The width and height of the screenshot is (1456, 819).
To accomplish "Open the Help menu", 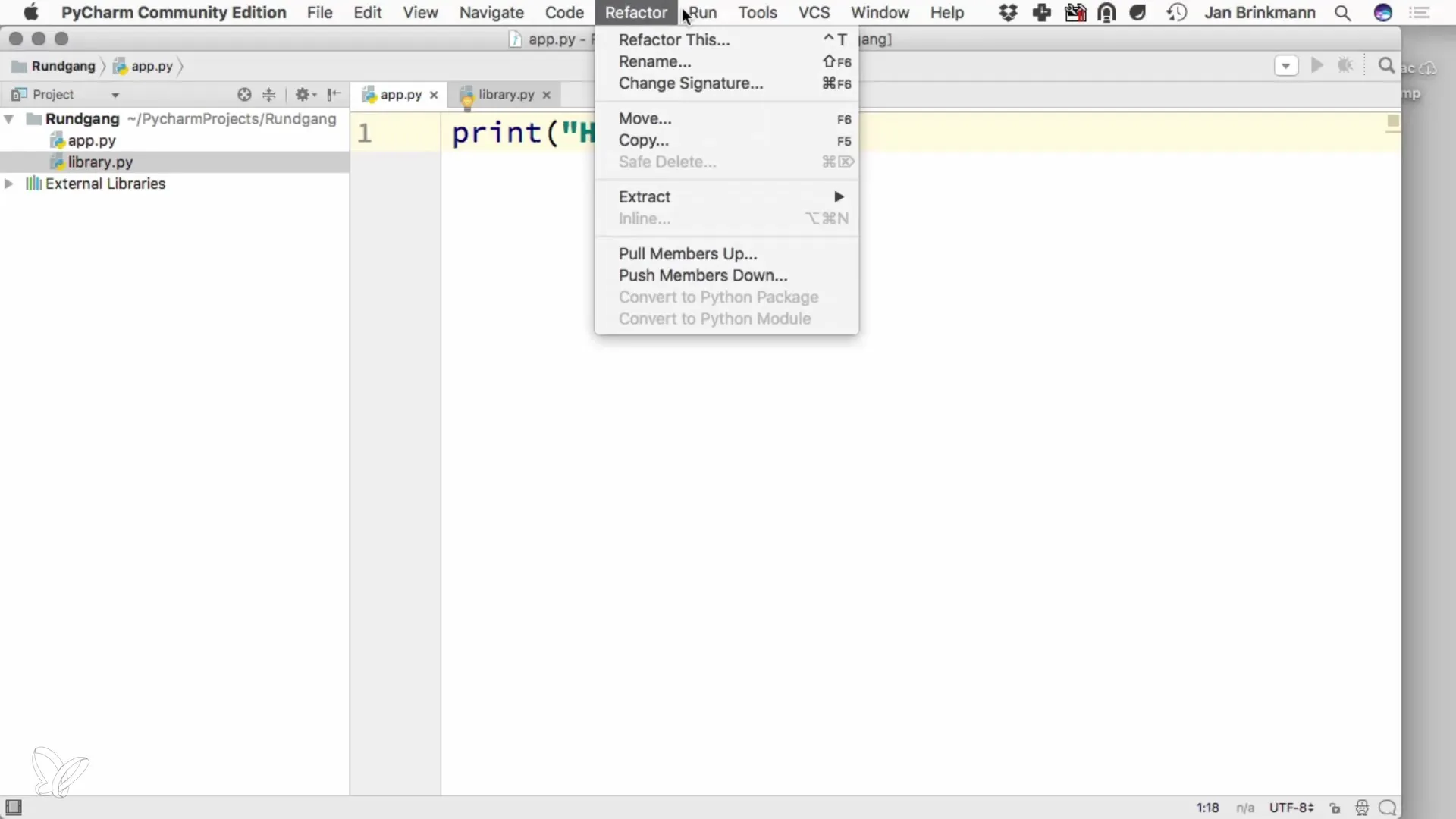I will [x=947, y=13].
